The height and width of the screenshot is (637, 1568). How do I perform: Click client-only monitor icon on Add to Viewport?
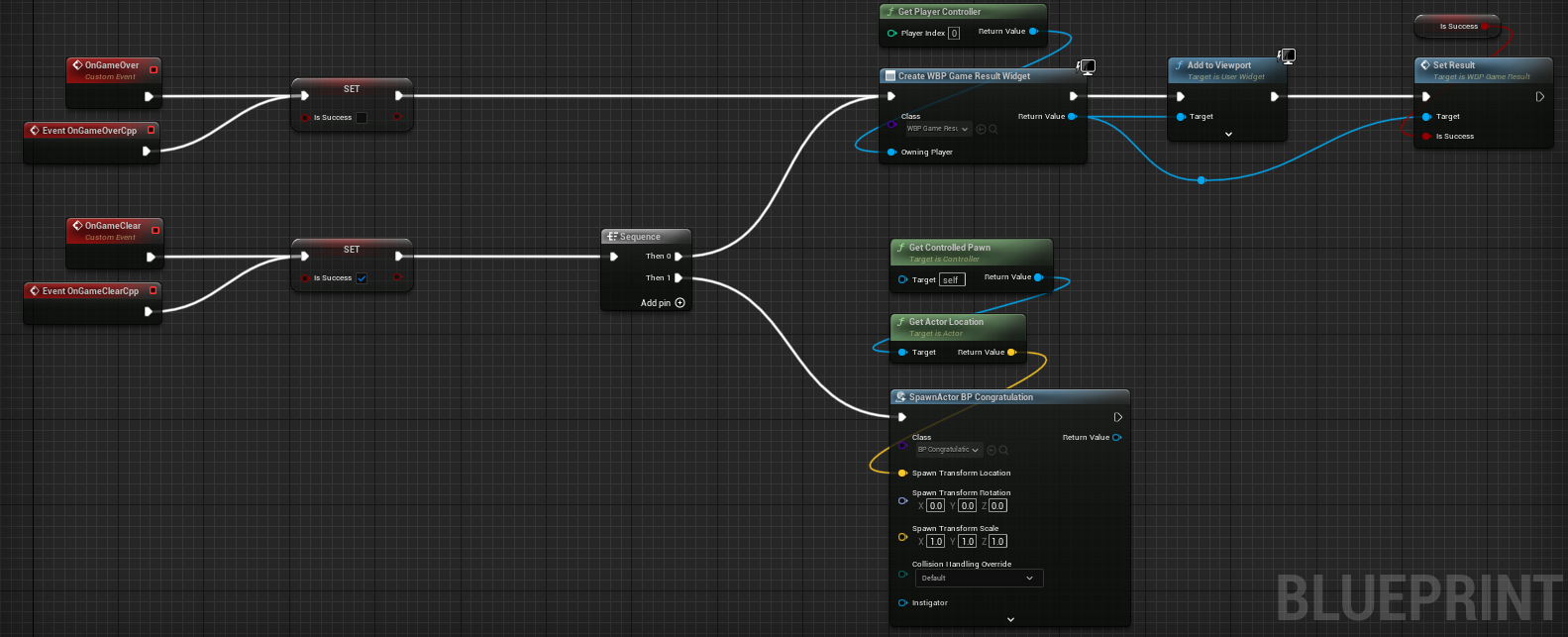1287,56
